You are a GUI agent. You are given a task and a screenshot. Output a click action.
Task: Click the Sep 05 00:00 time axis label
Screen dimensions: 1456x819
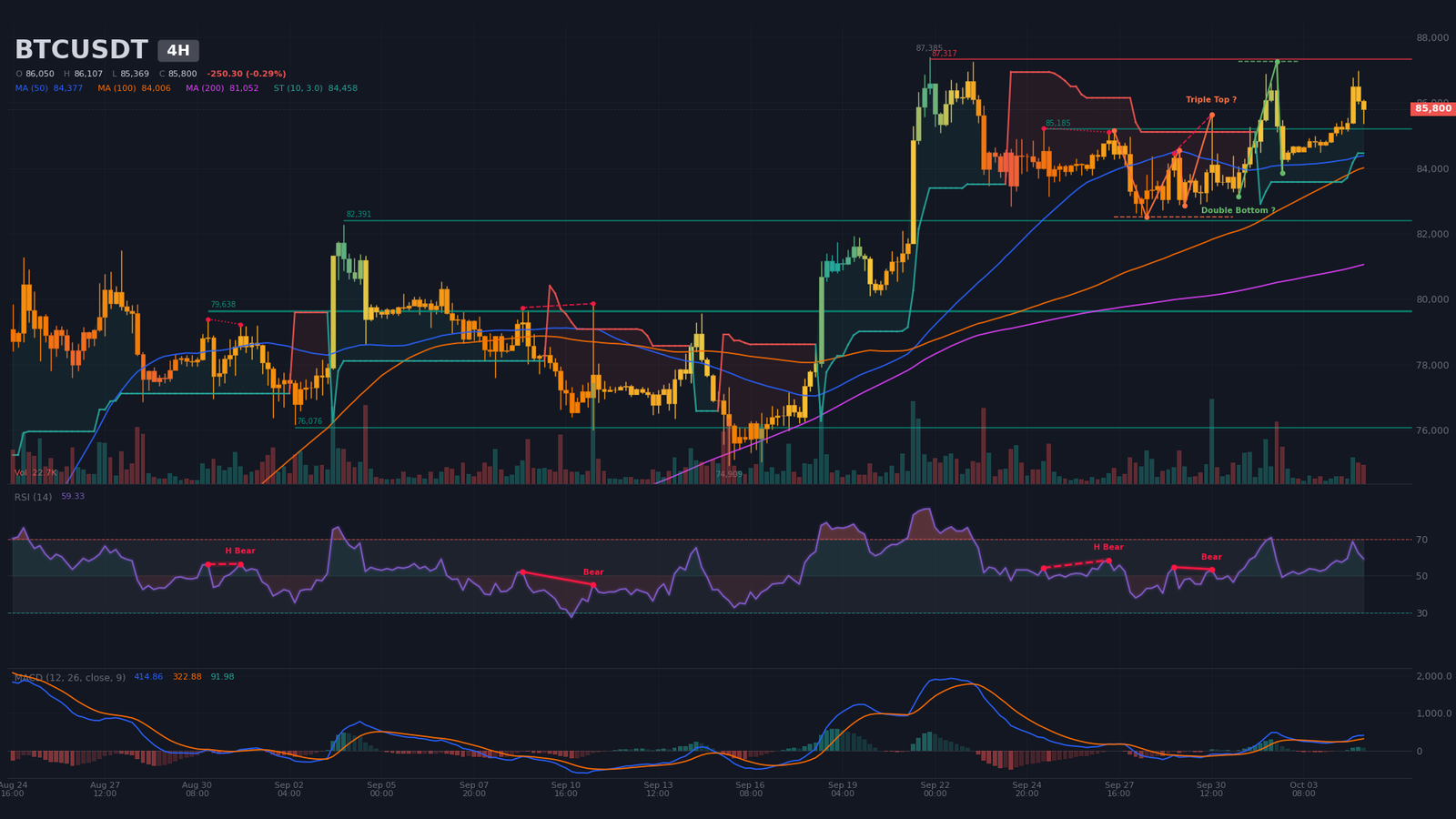pyautogui.click(x=381, y=789)
